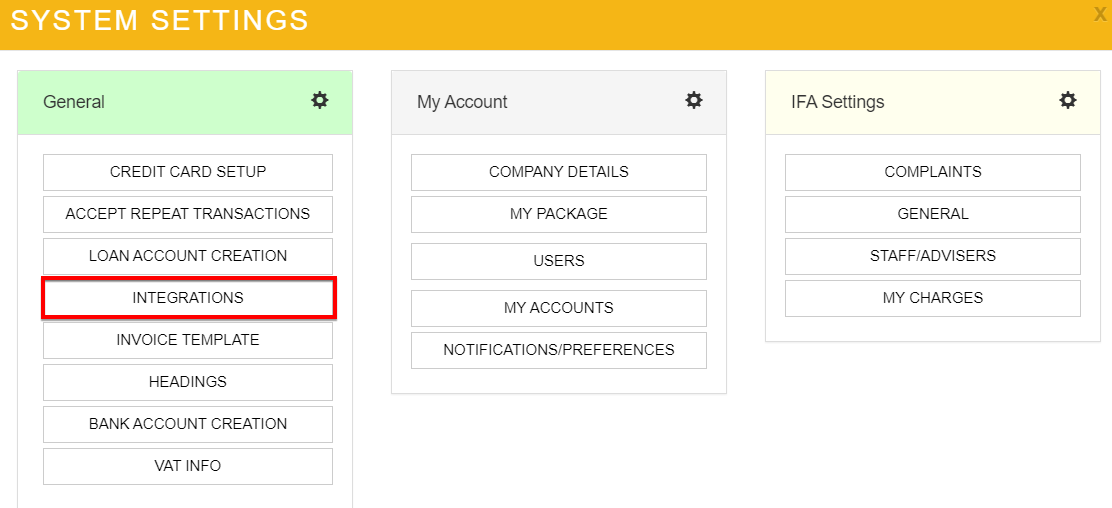Select Notifications/Preferences
The image size is (1112, 508).
[559, 350]
